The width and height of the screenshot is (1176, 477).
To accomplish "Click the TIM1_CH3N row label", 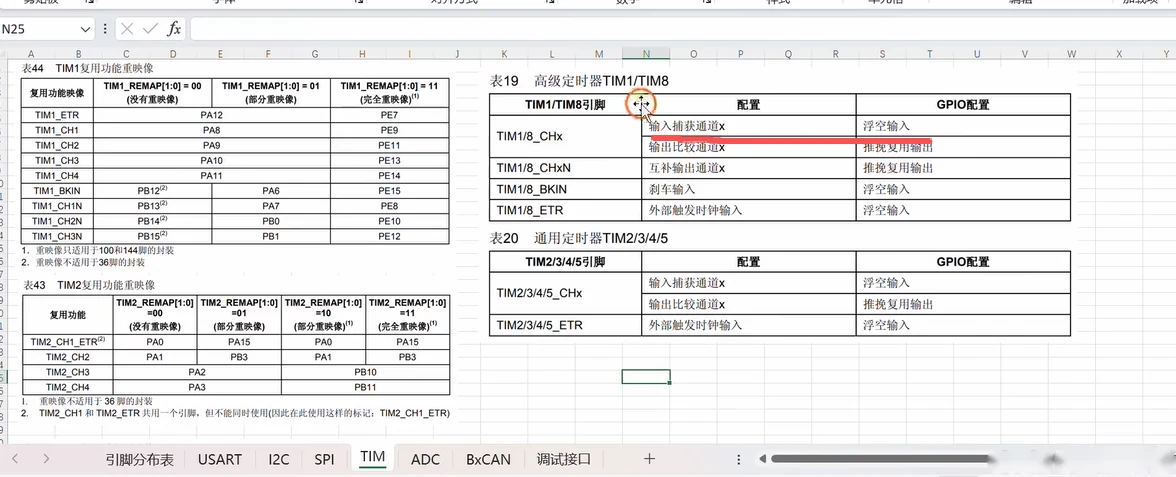I will coord(58,236).
